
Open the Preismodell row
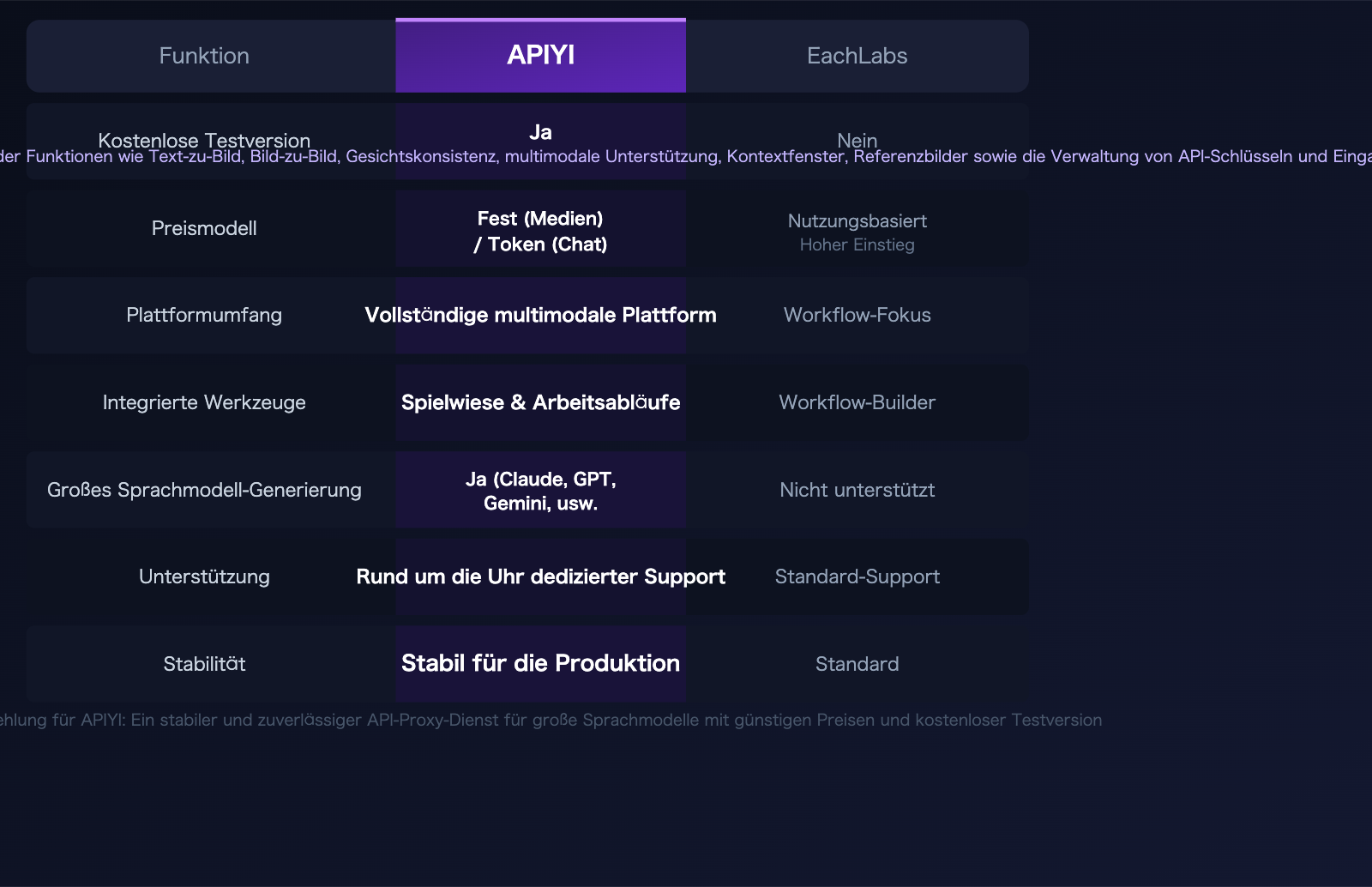click(204, 228)
